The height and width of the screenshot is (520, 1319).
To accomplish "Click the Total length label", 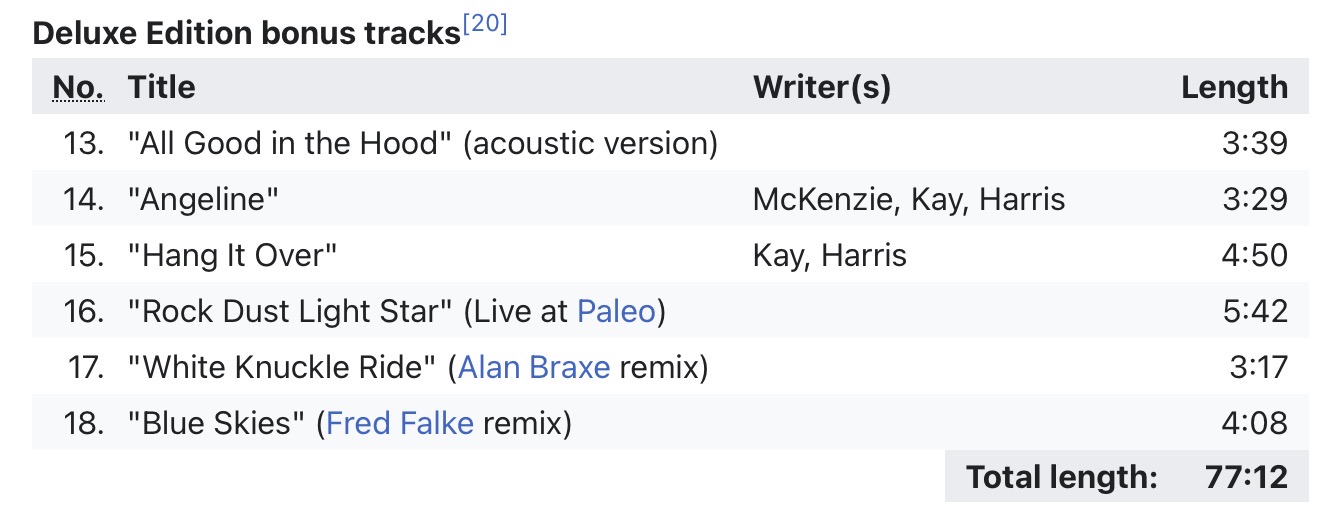I will [1062, 477].
